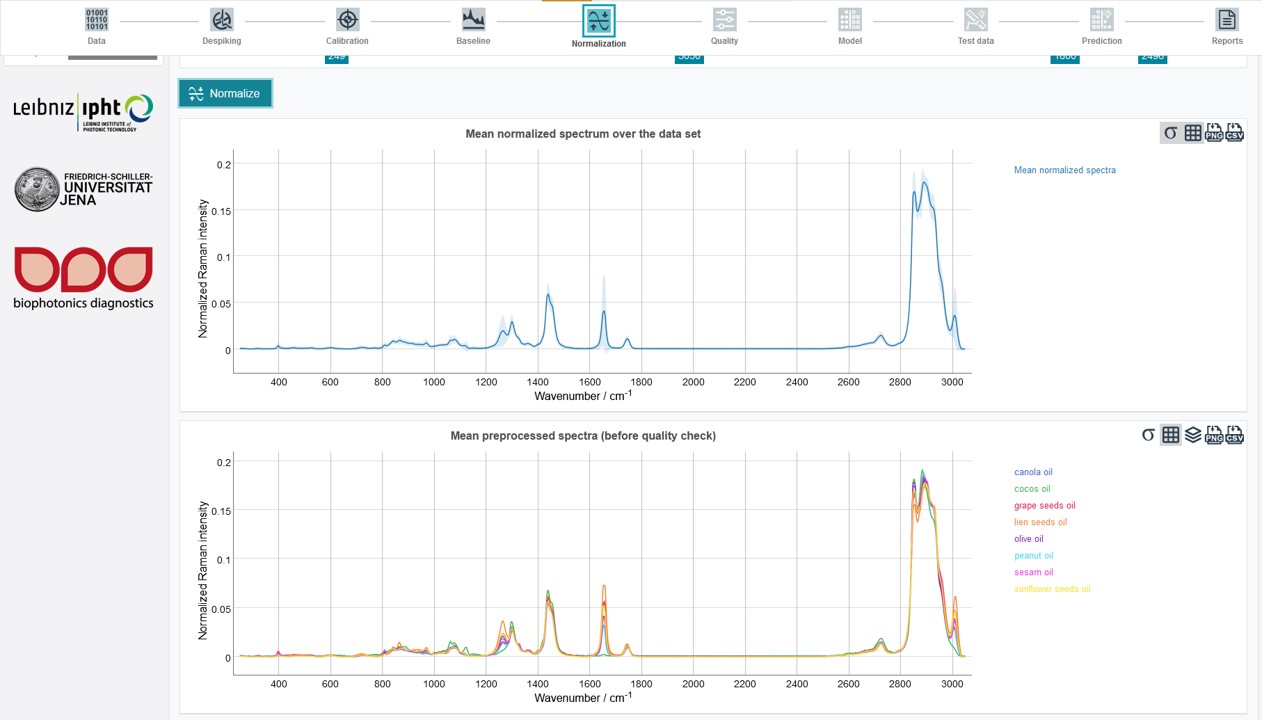Open the Calibration step

pyautogui.click(x=347, y=26)
